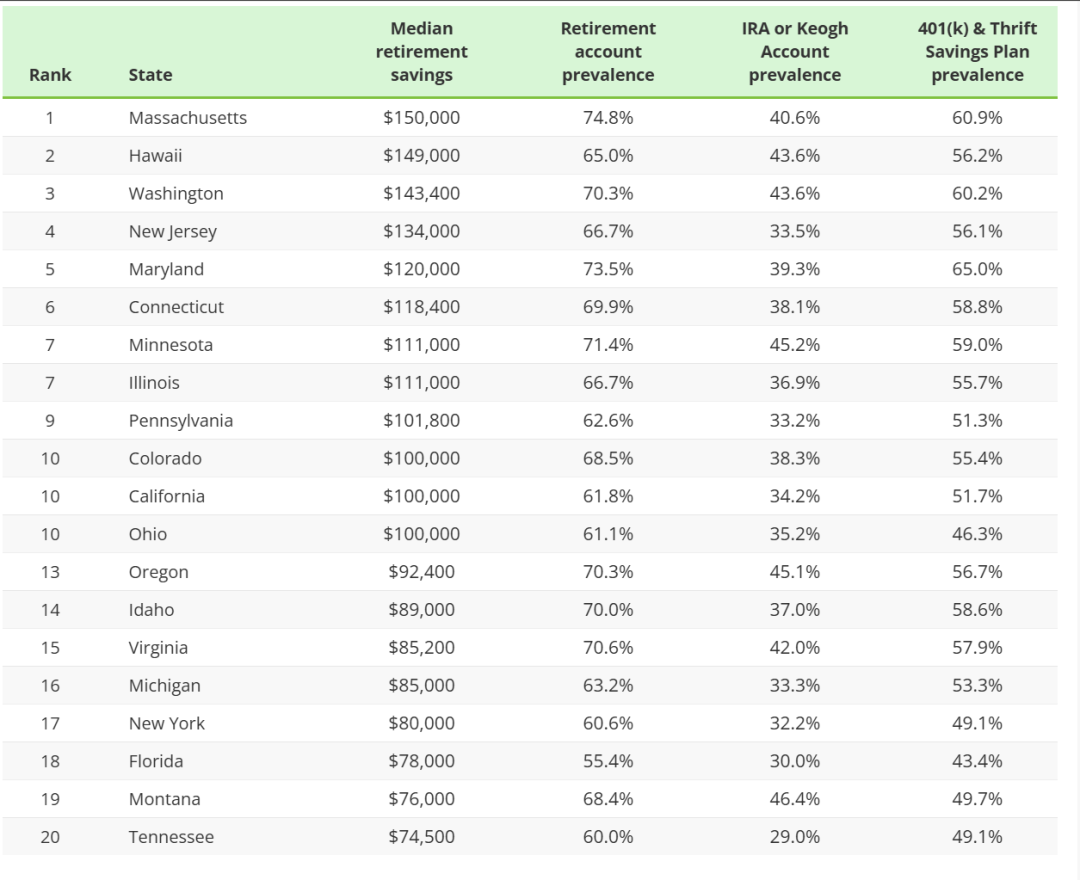
Task: Click Oregon's $92,400 savings value
Action: (421, 572)
